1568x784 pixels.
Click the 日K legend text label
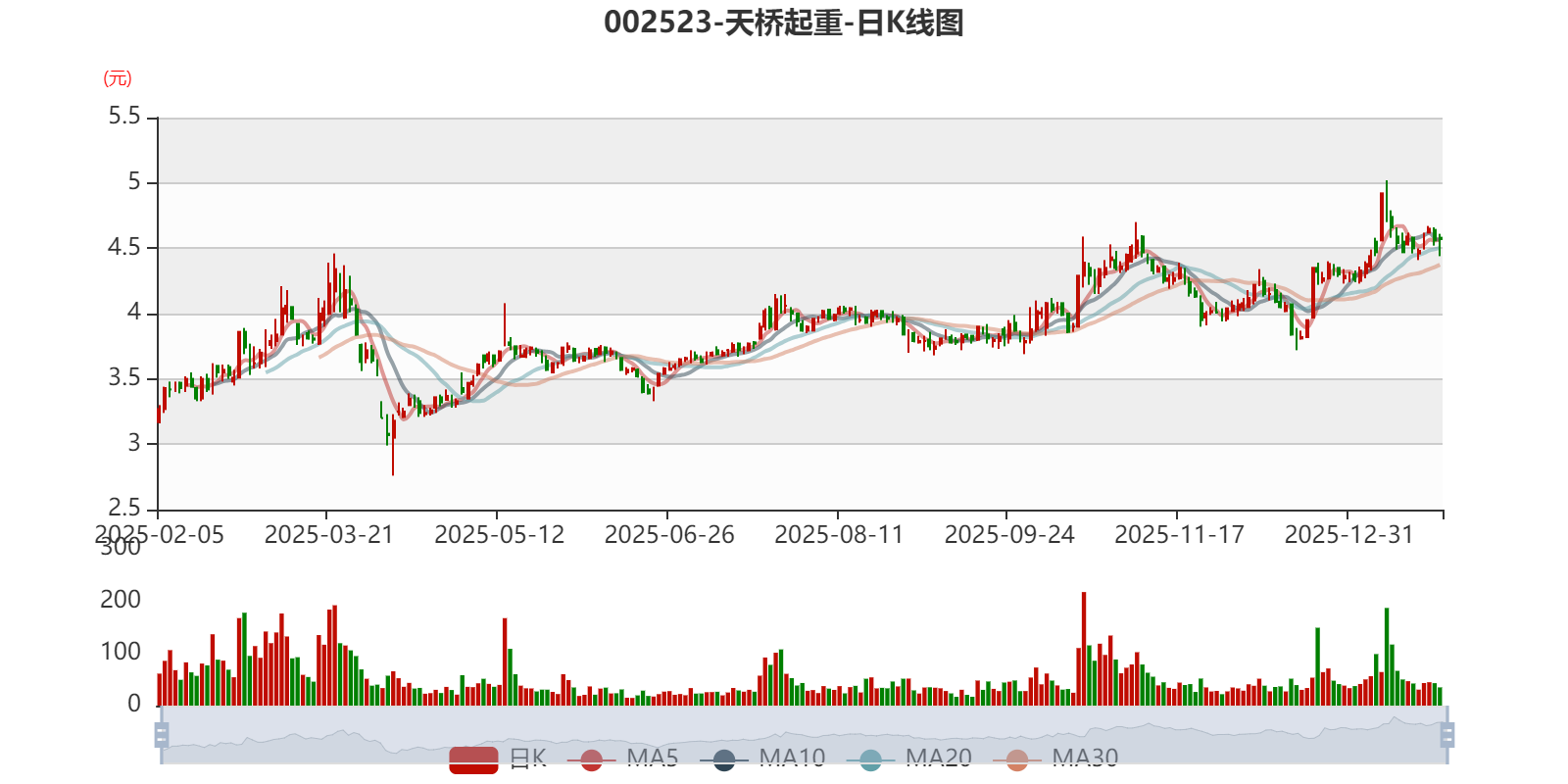point(527,758)
